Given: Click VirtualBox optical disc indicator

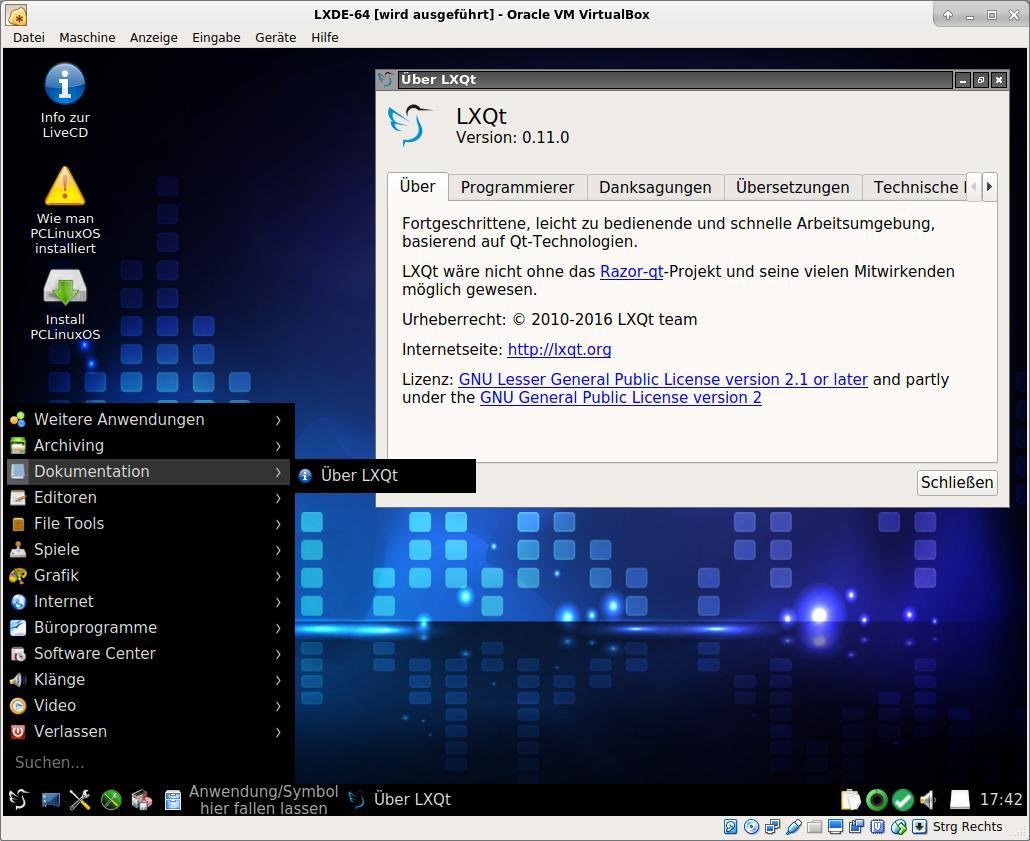Looking at the screenshot, I should tap(751, 827).
